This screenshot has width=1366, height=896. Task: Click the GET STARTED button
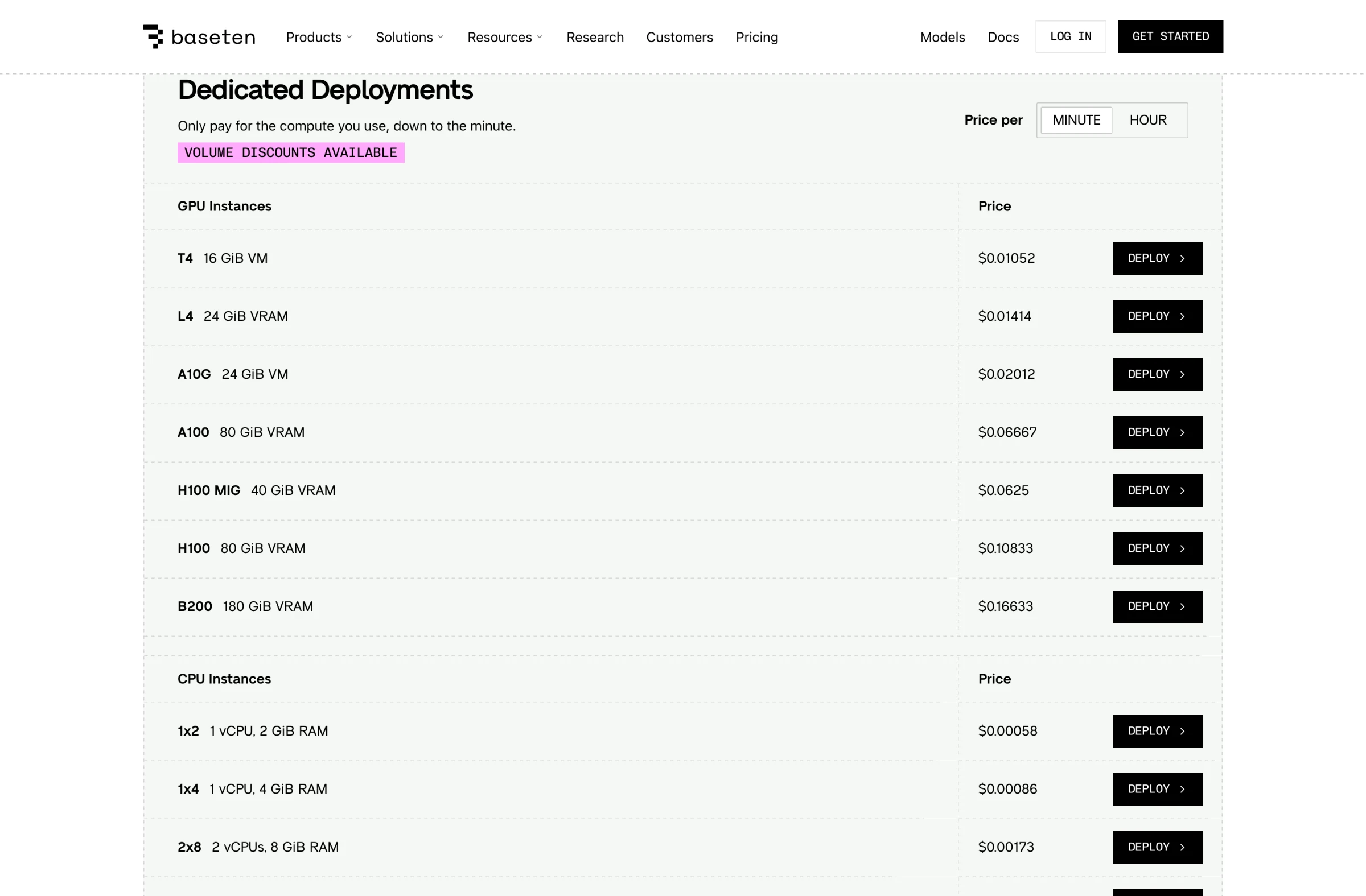1170,37
